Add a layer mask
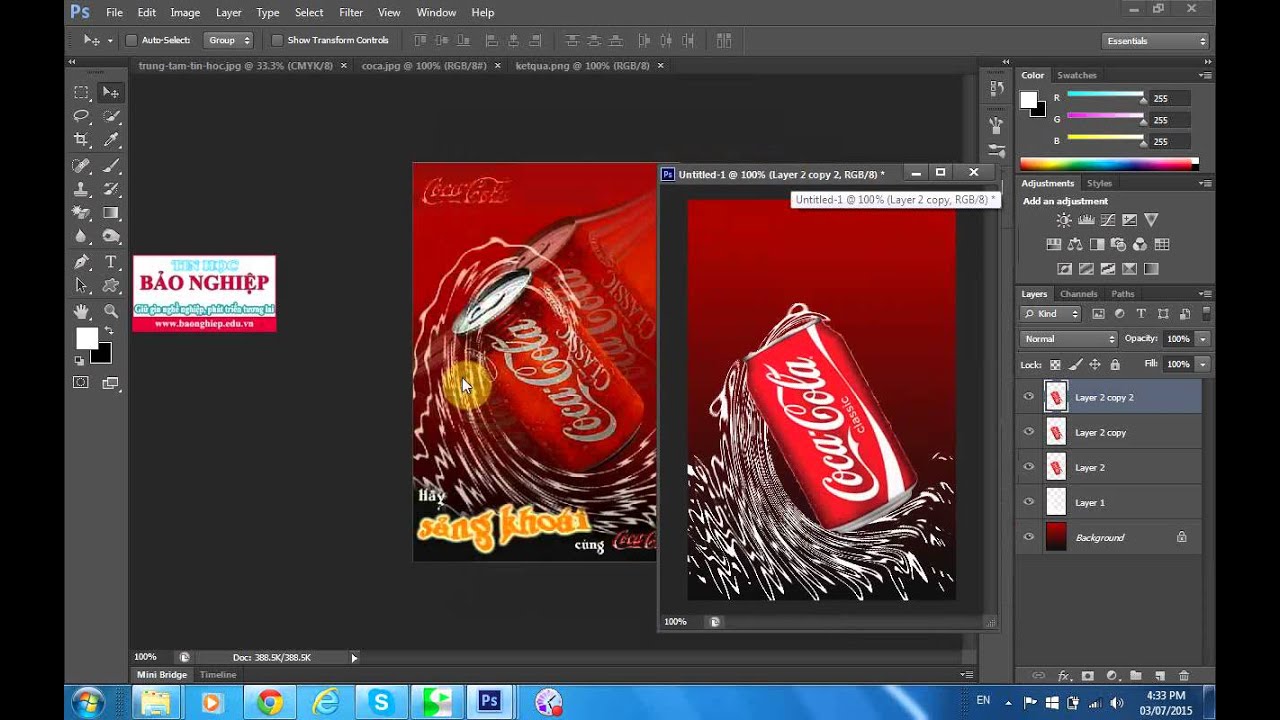 pos(1087,677)
